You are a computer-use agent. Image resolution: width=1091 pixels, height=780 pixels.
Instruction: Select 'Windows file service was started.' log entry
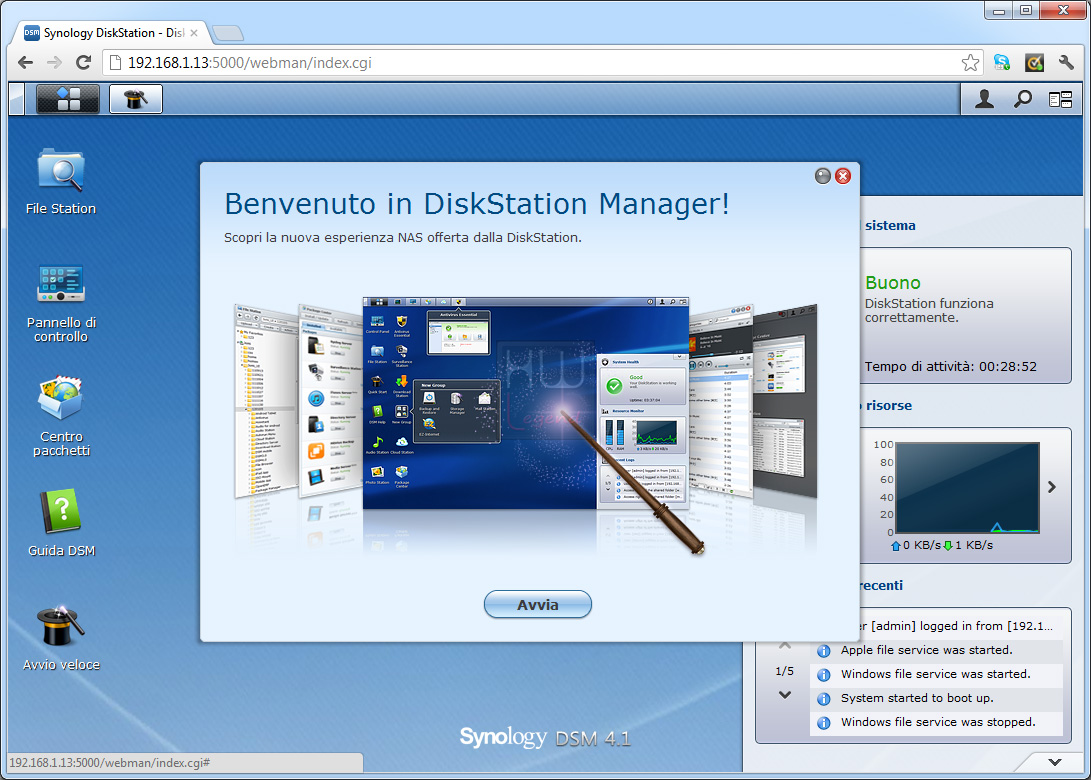click(936, 674)
